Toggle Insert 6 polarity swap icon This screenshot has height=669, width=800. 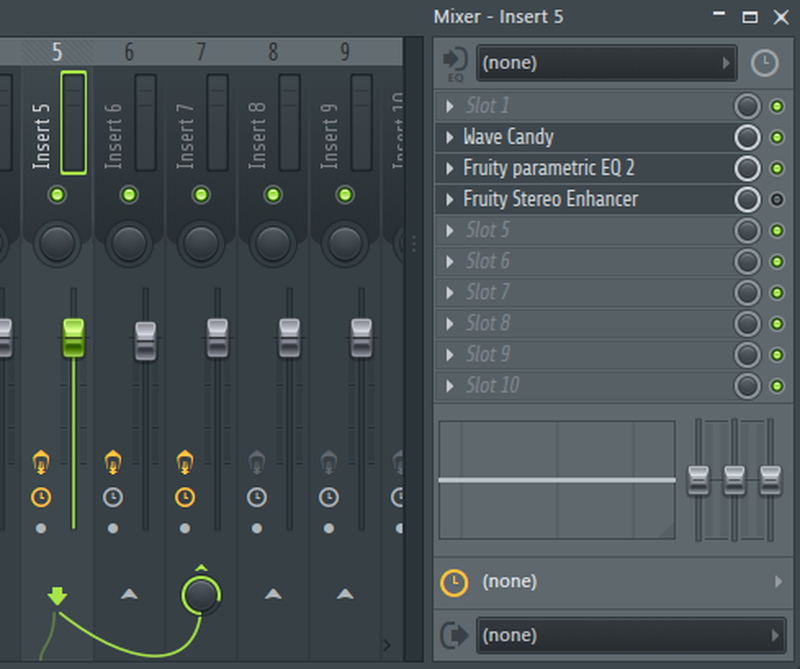[113, 462]
